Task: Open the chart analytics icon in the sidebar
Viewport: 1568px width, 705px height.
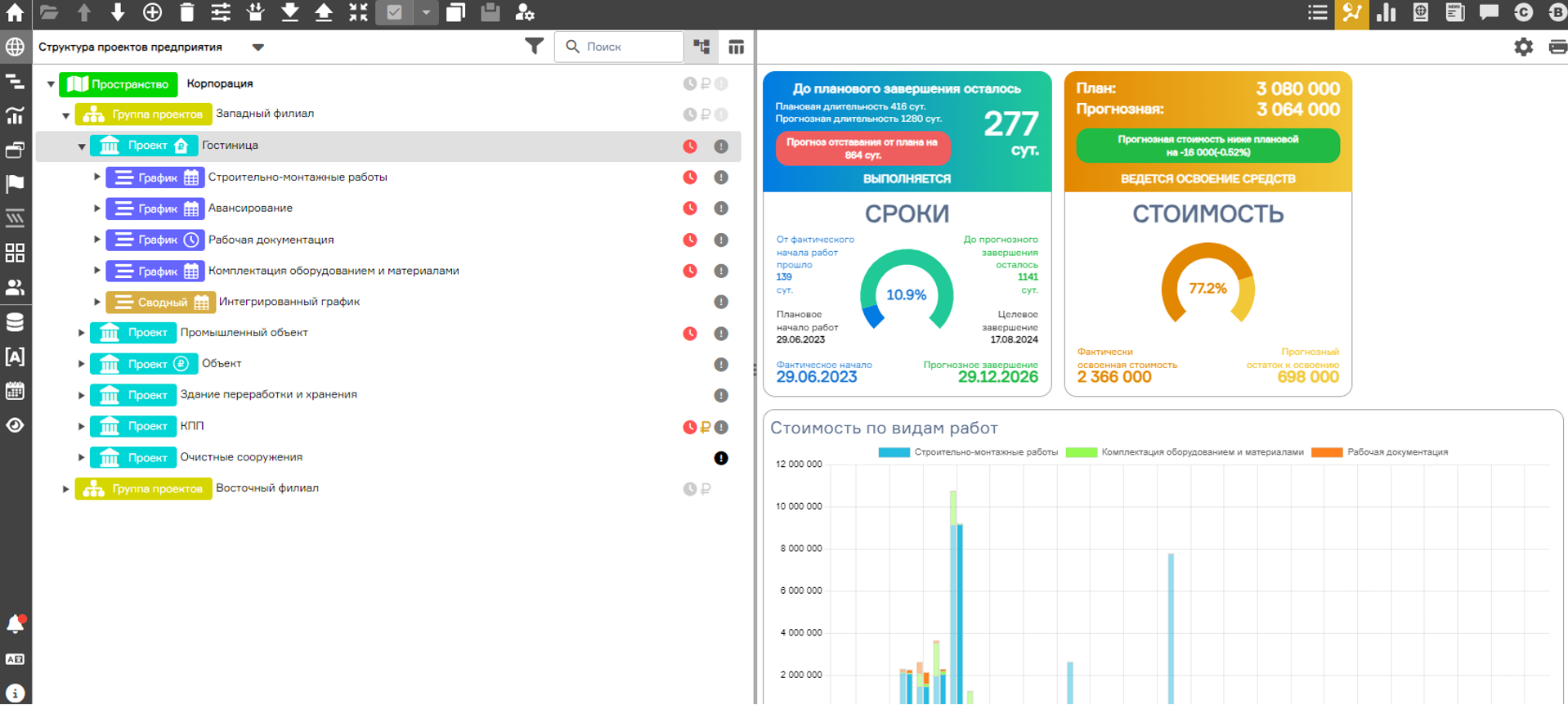Action: [x=15, y=115]
